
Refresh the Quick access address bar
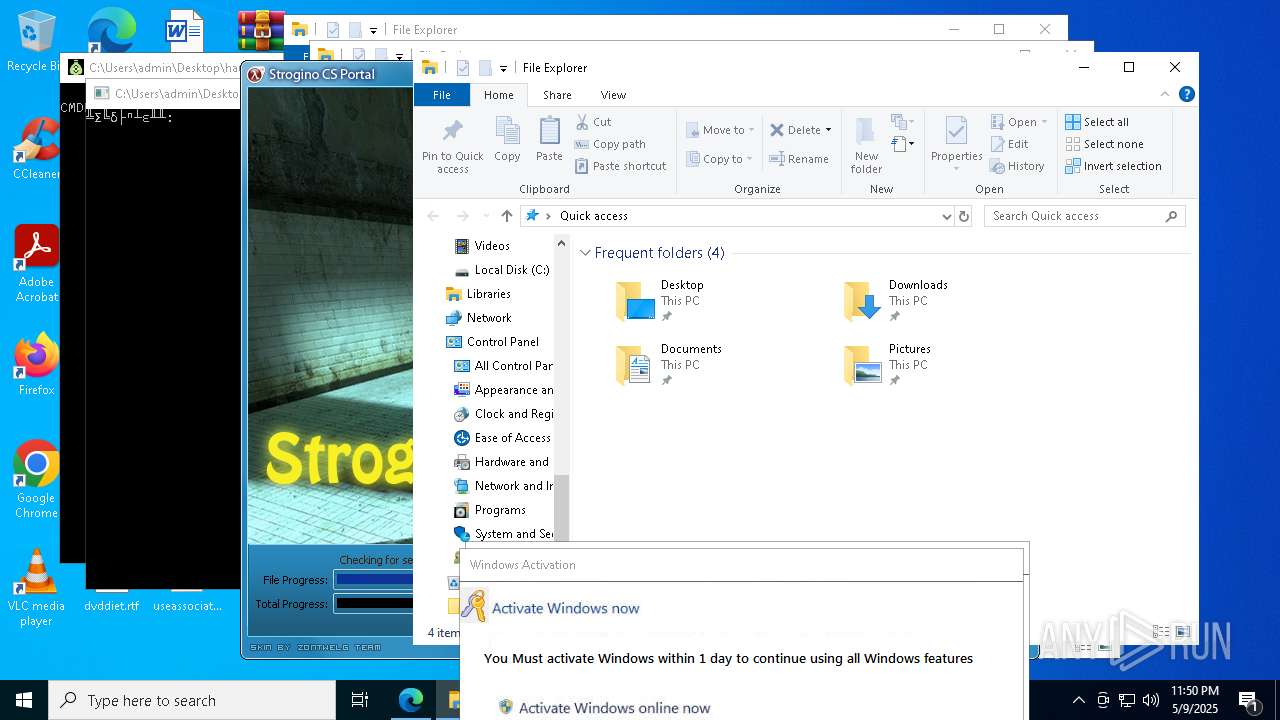(964, 216)
